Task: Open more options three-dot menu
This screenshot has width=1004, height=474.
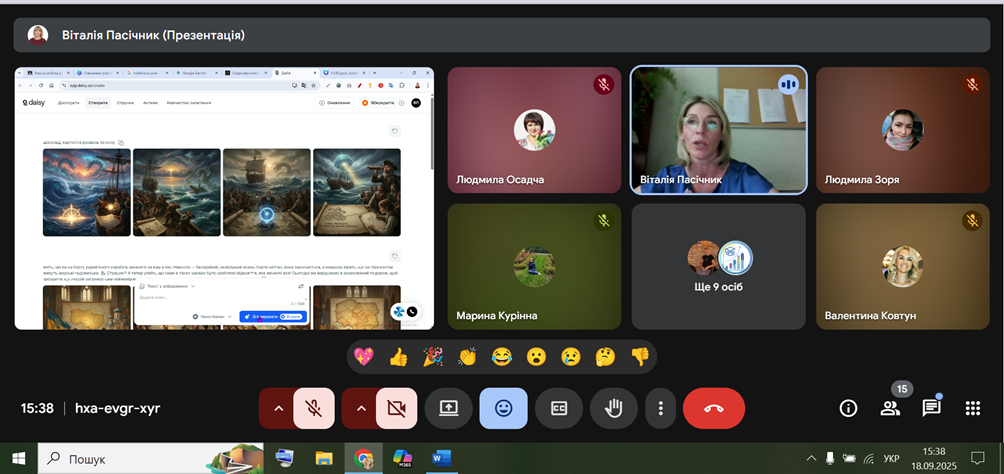Action: click(x=660, y=408)
